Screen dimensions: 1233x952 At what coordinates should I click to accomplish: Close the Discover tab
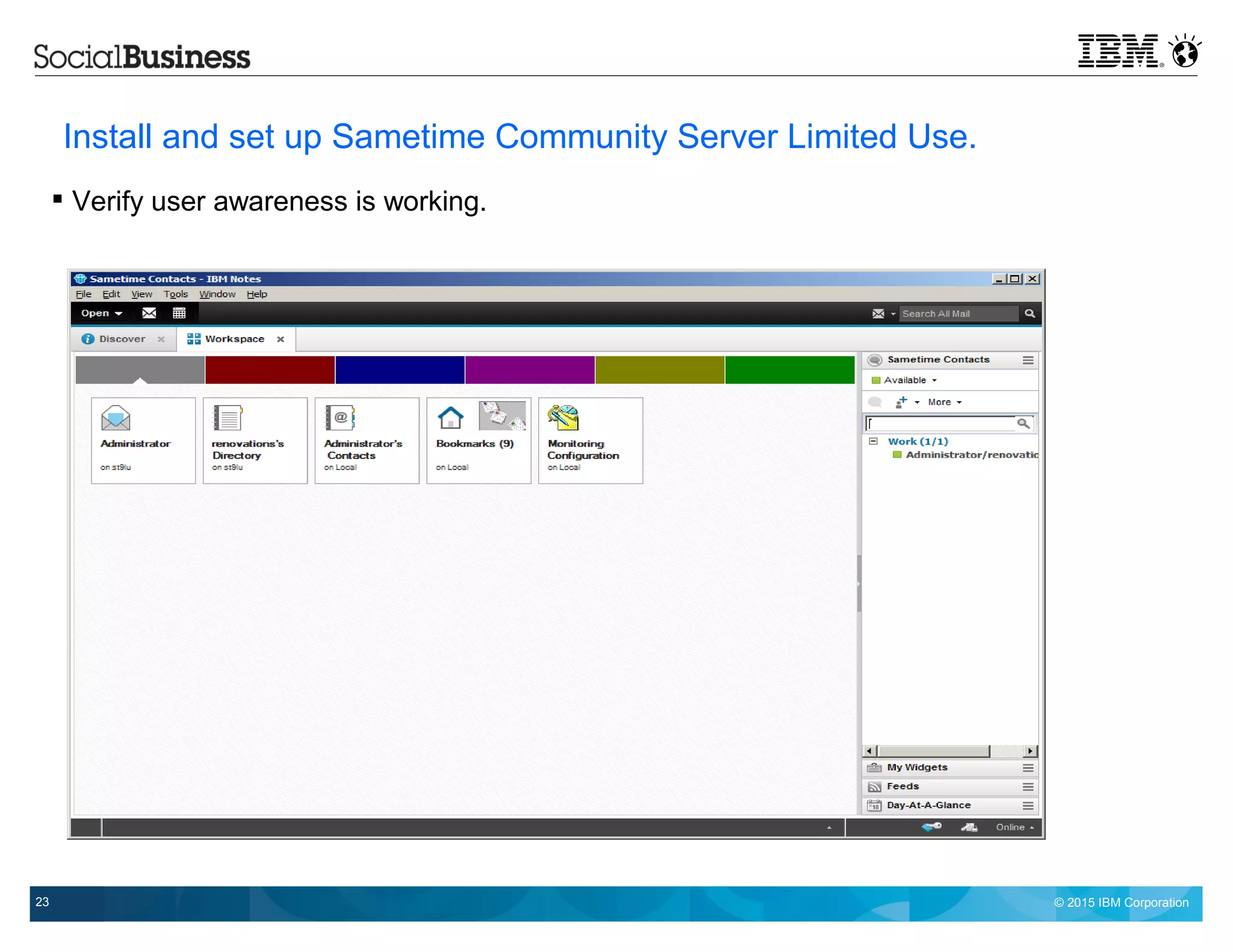(161, 339)
